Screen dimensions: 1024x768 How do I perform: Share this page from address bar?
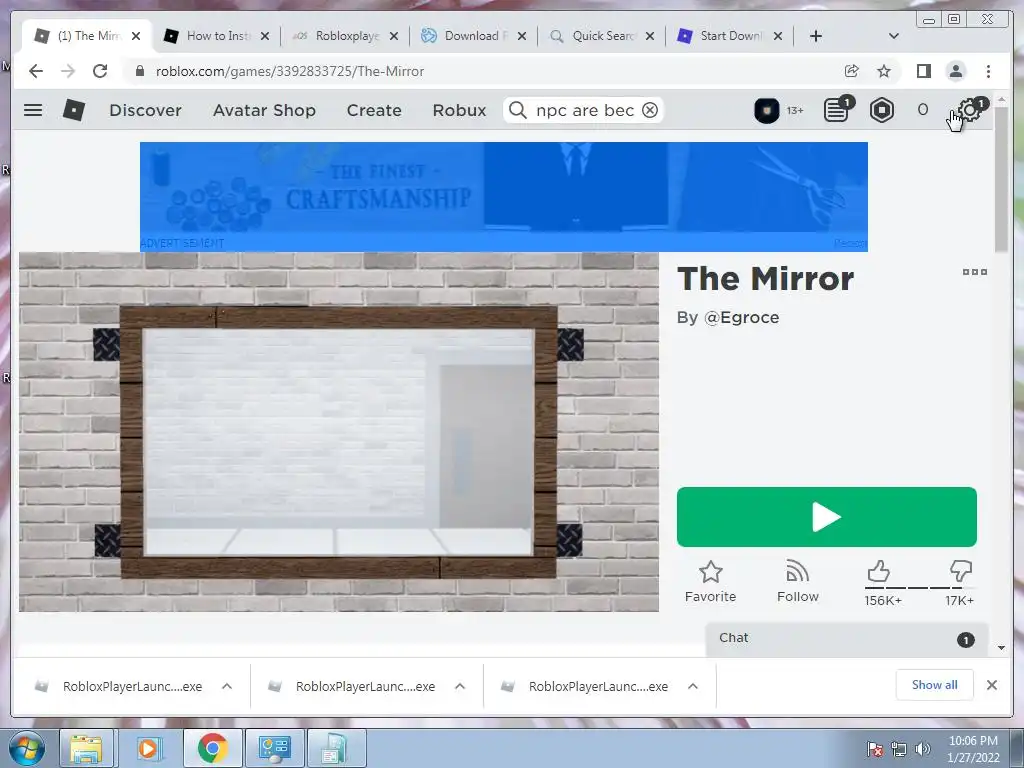(851, 71)
